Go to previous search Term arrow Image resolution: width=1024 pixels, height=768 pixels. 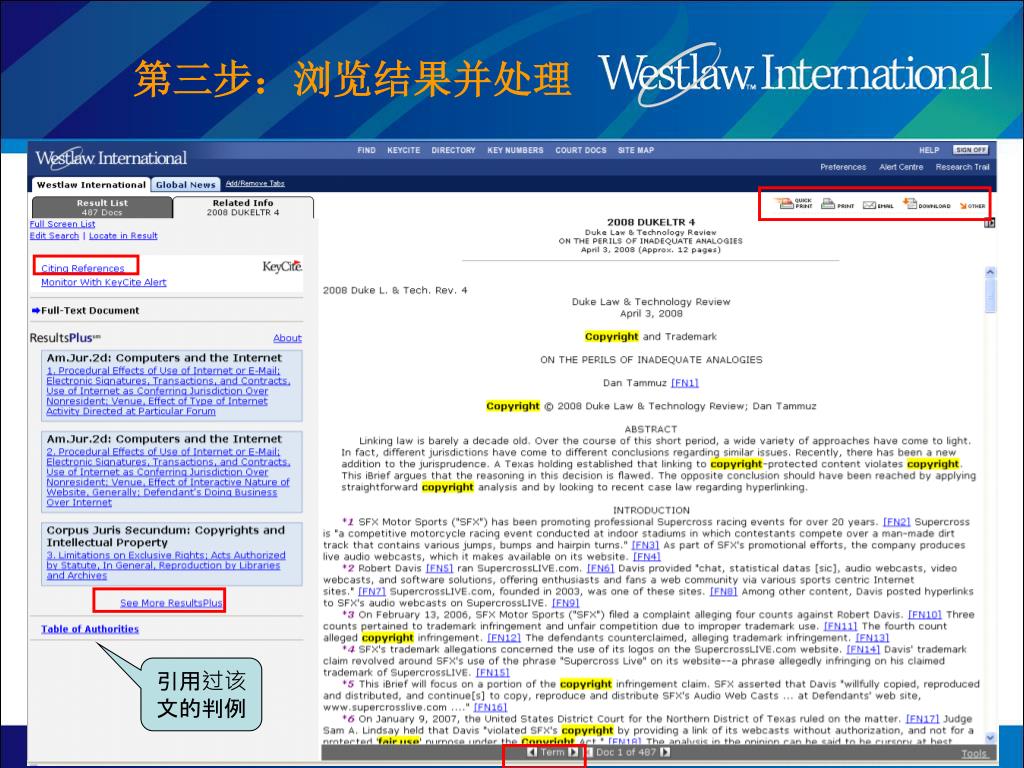click(x=532, y=752)
